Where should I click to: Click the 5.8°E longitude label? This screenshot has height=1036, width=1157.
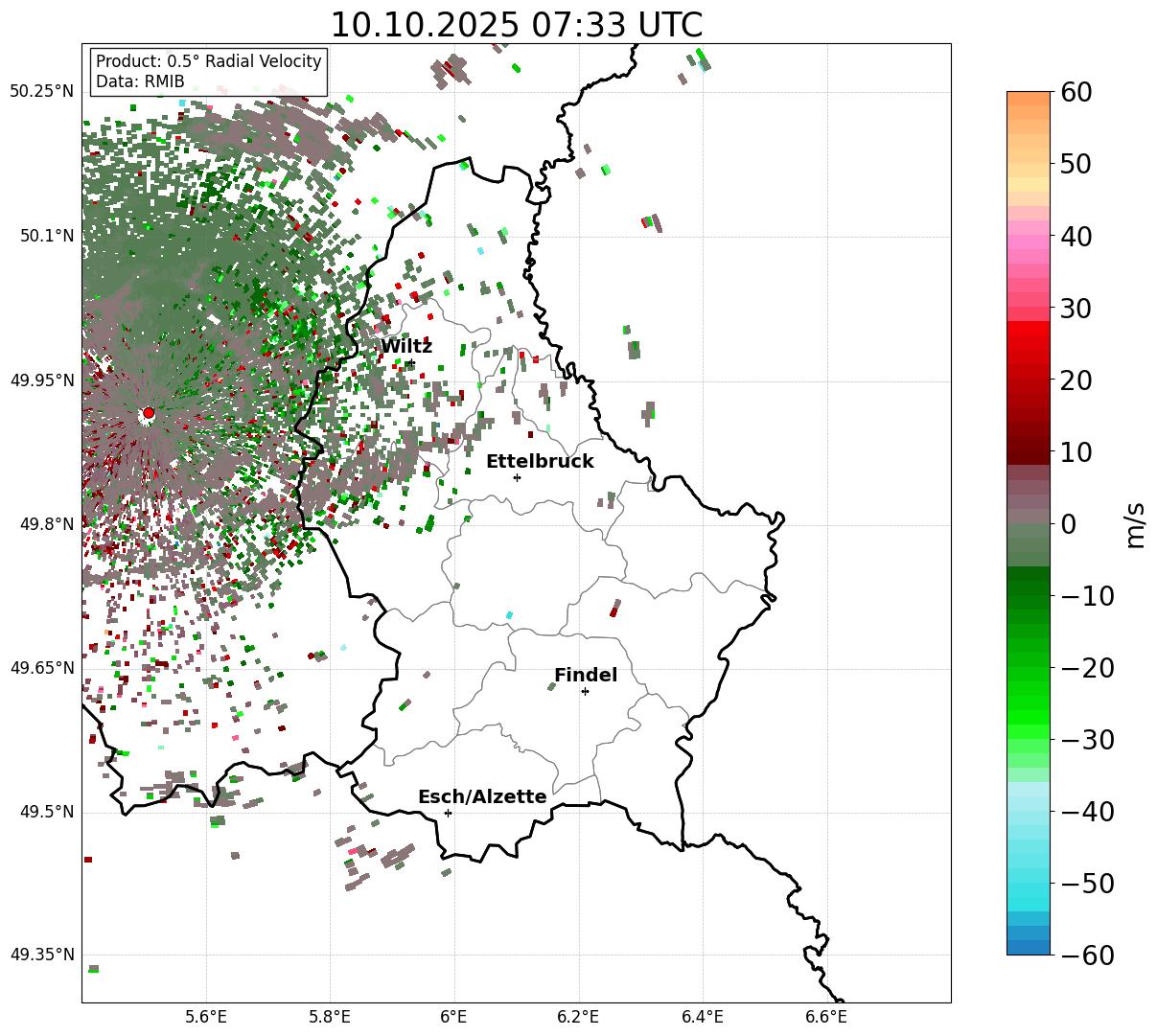point(331,1017)
